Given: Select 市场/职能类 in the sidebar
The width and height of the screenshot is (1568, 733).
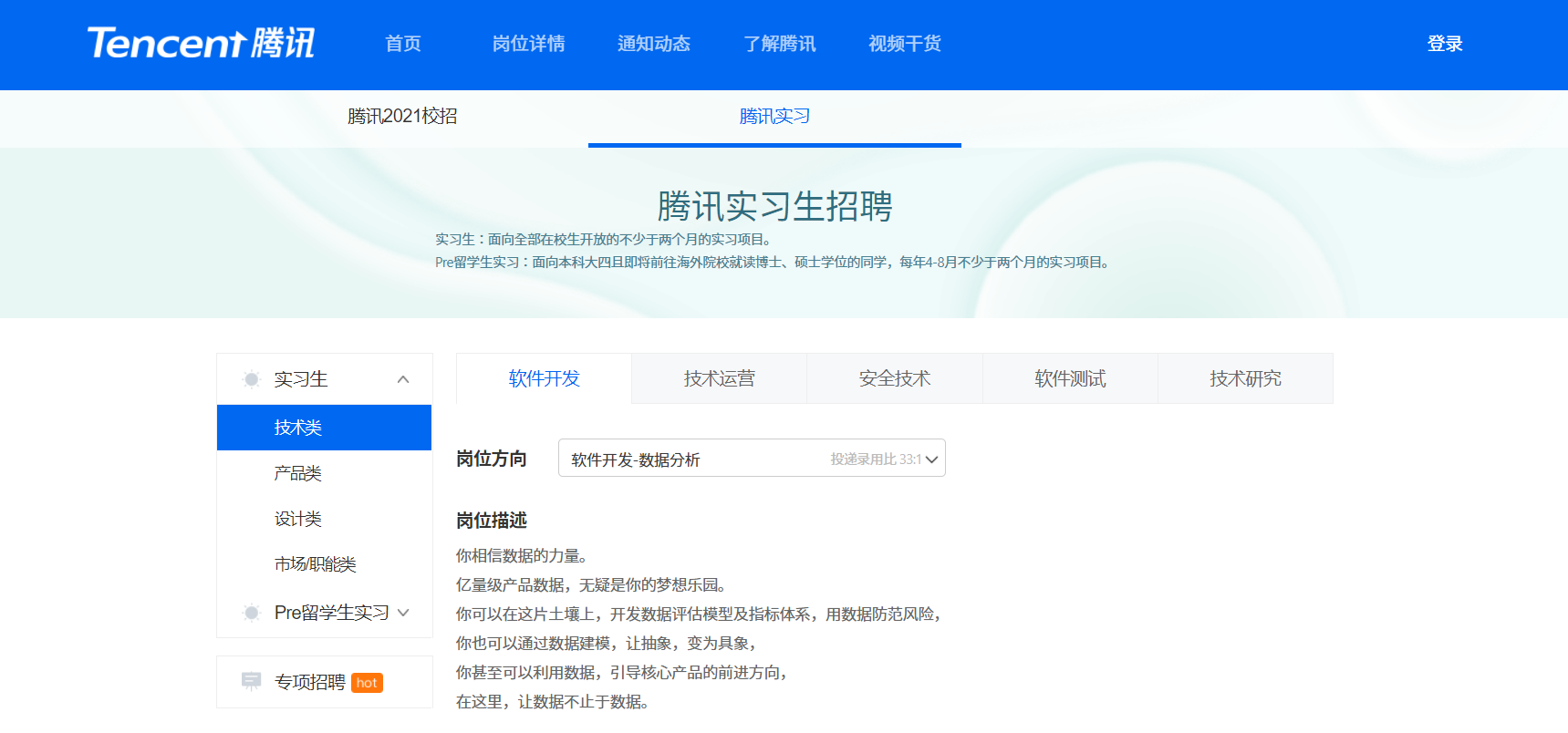Looking at the screenshot, I should (x=324, y=564).
